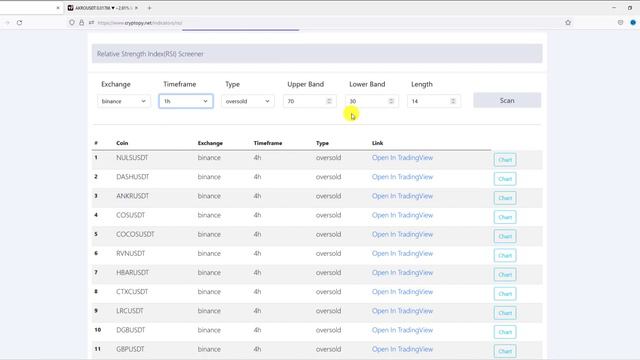Open COSUSDT in TradingView link
The width and height of the screenshot is (640, 360).
coord(402,215)
